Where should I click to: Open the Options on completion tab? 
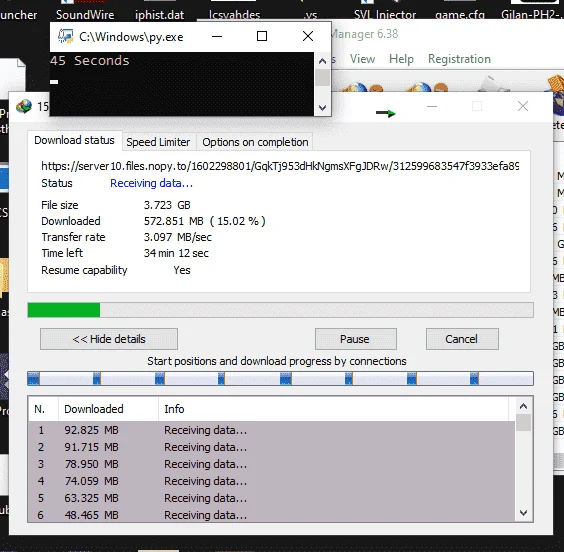click(x=255, y=142)
